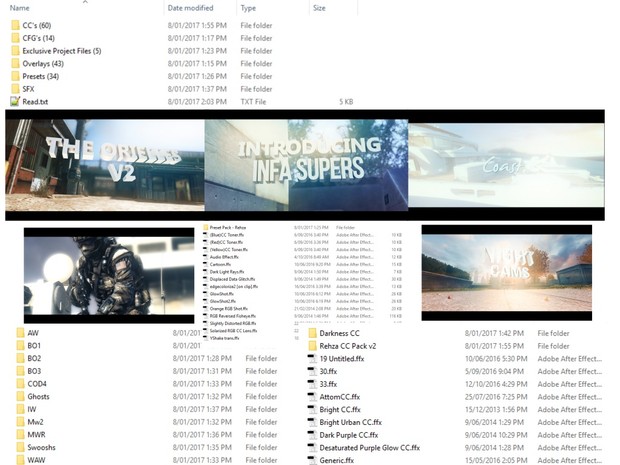Click the 8/01/2017 2:03 PM date of Read.txt
This screenshot has width=620, height=465.
point(197,102)
